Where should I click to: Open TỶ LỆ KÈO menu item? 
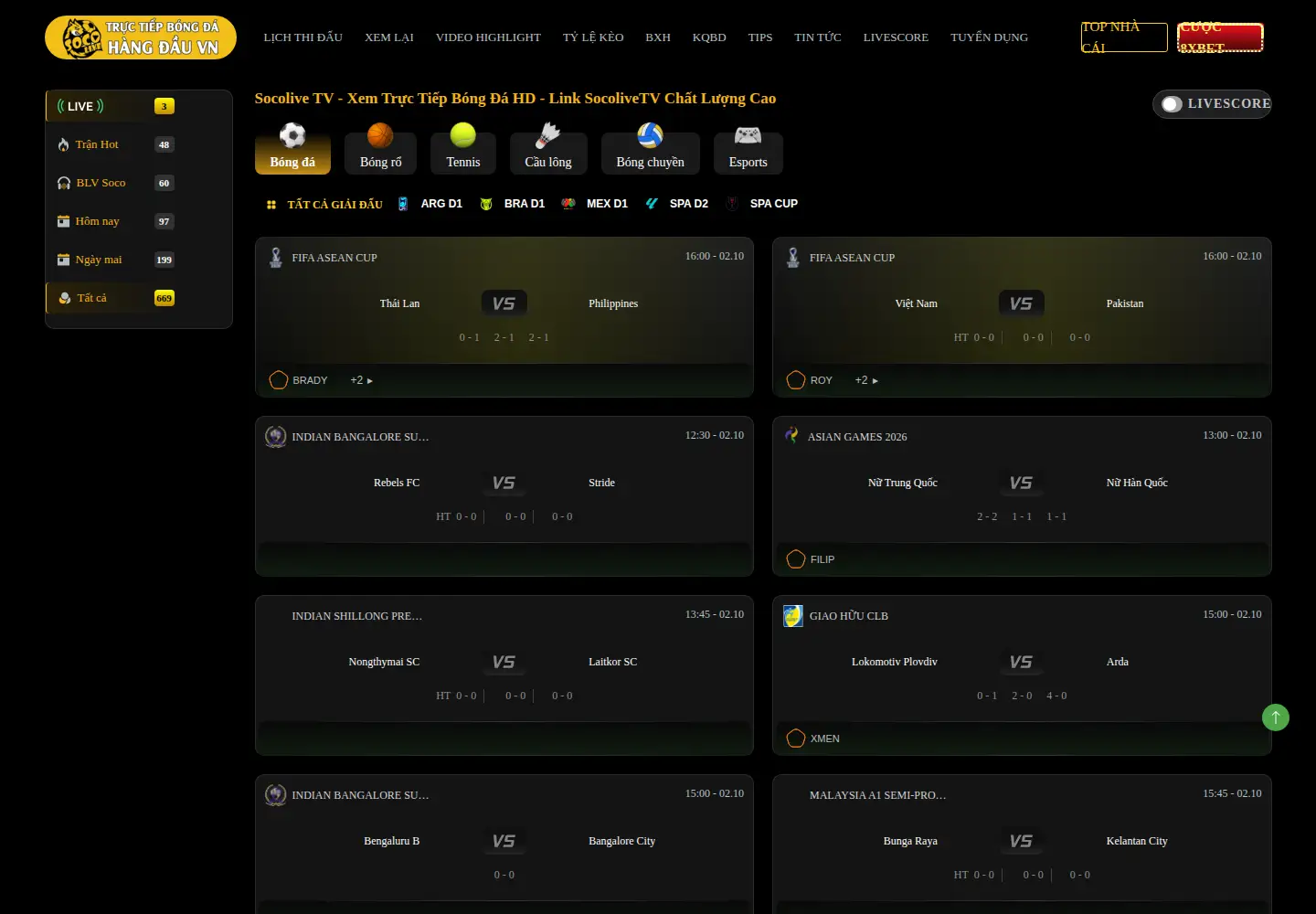click(x=593, y=37)
